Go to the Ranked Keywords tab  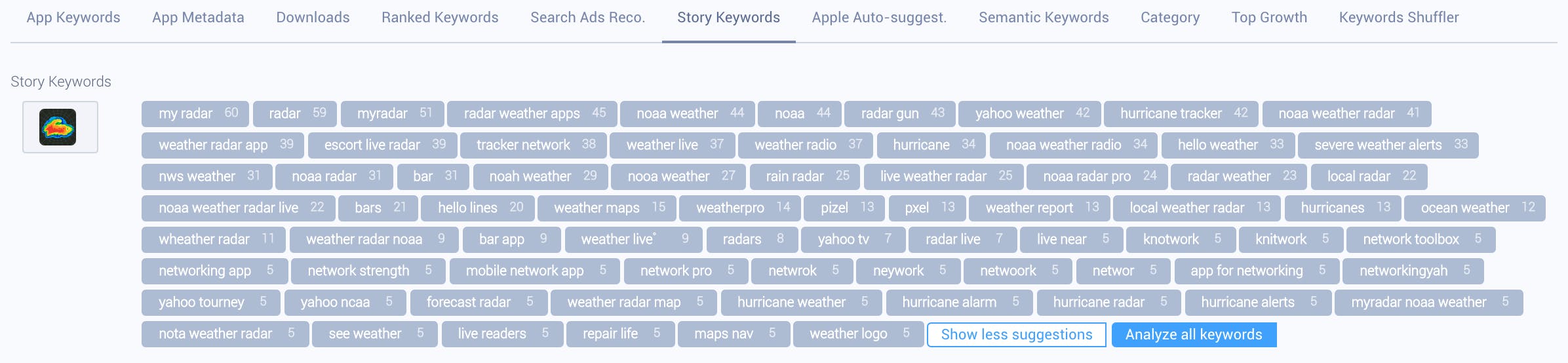(440, 18)
